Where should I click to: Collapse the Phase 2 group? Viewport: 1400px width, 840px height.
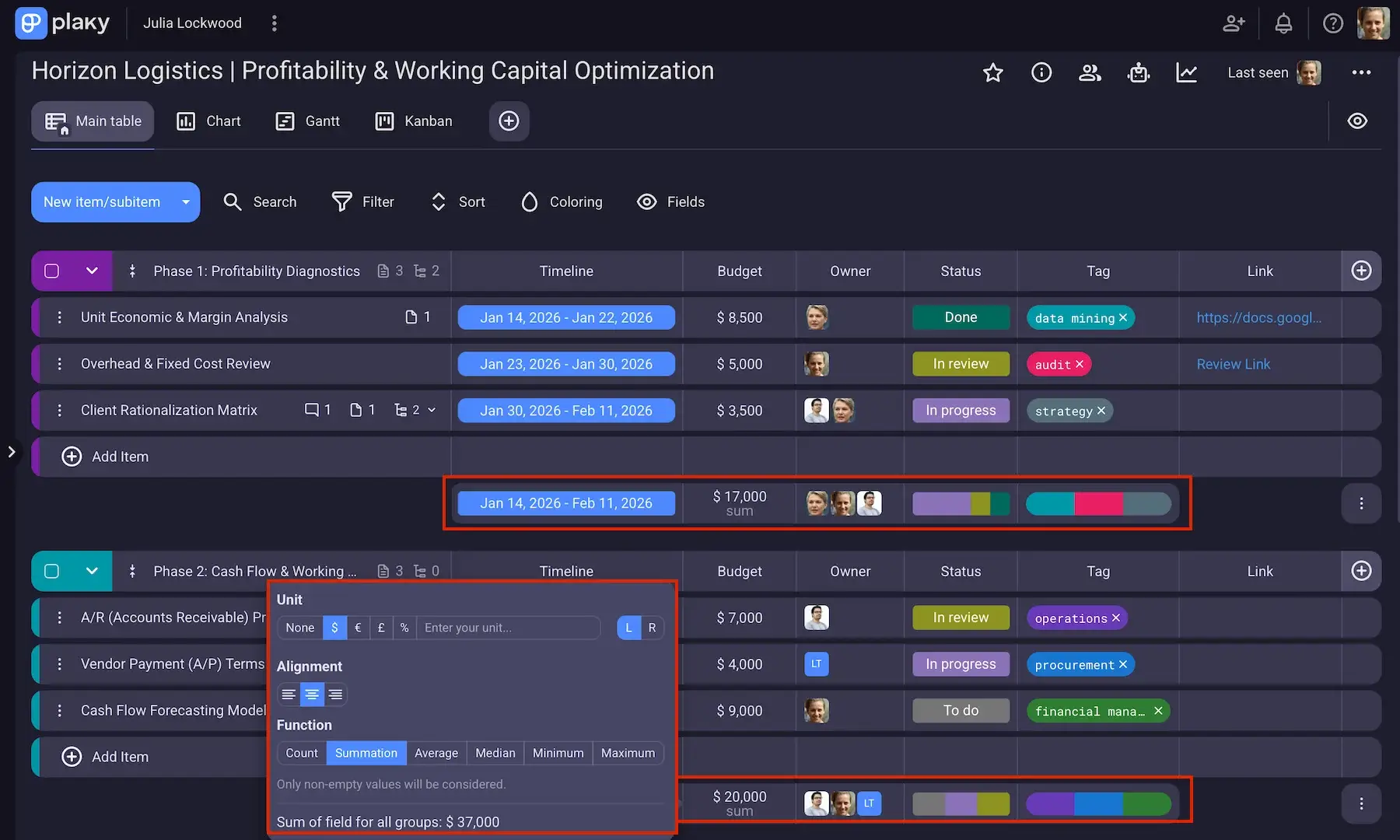coord(92,572)
